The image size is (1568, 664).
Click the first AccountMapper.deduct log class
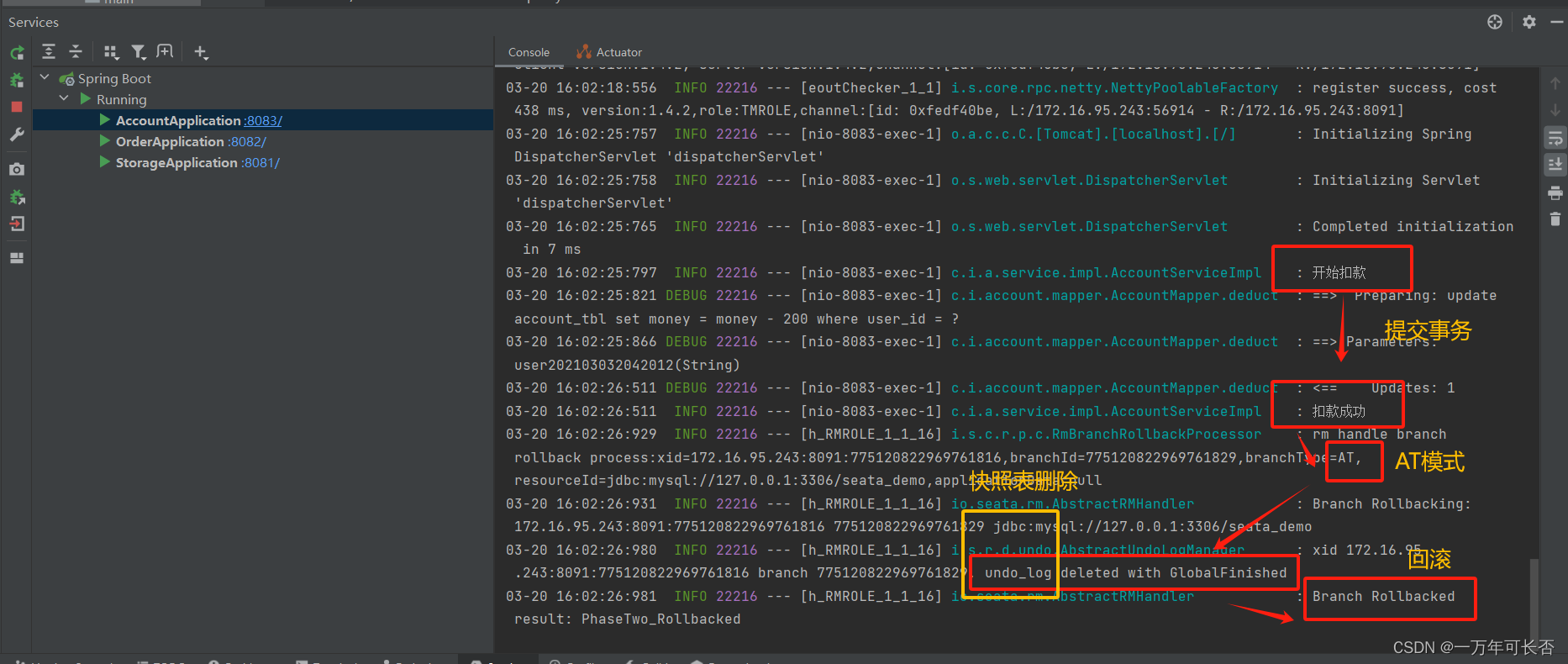[1114, 296]
